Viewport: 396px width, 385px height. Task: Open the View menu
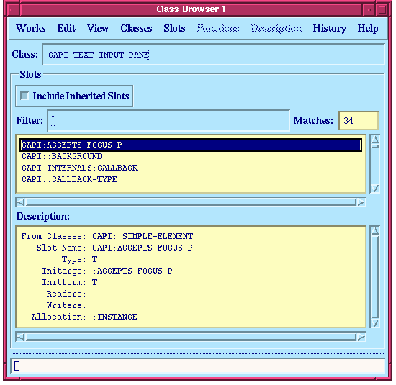[x=97, y=28]
